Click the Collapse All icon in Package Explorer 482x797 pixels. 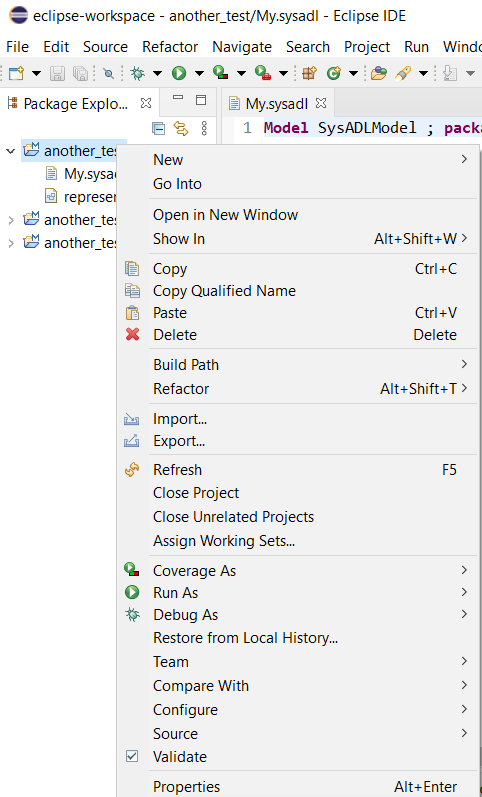click(x=159, y=129)
